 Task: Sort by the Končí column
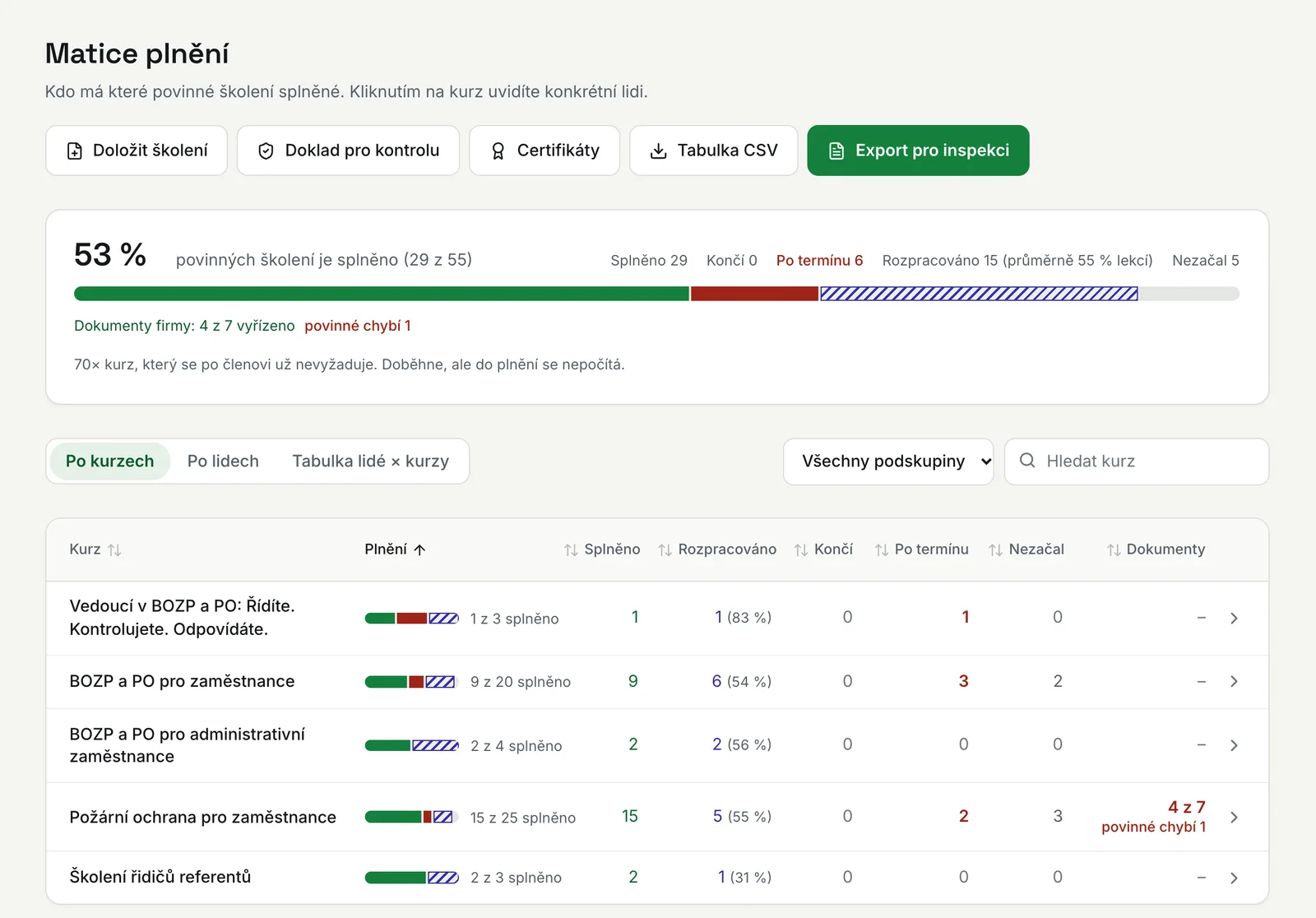point(823,549)
